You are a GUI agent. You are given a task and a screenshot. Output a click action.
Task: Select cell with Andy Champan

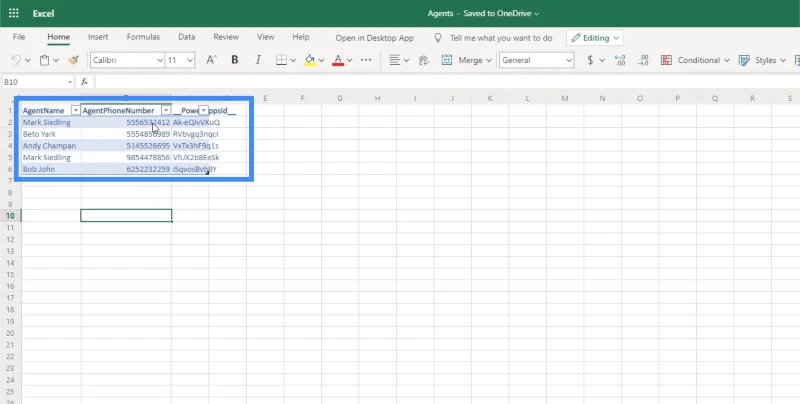51,146
